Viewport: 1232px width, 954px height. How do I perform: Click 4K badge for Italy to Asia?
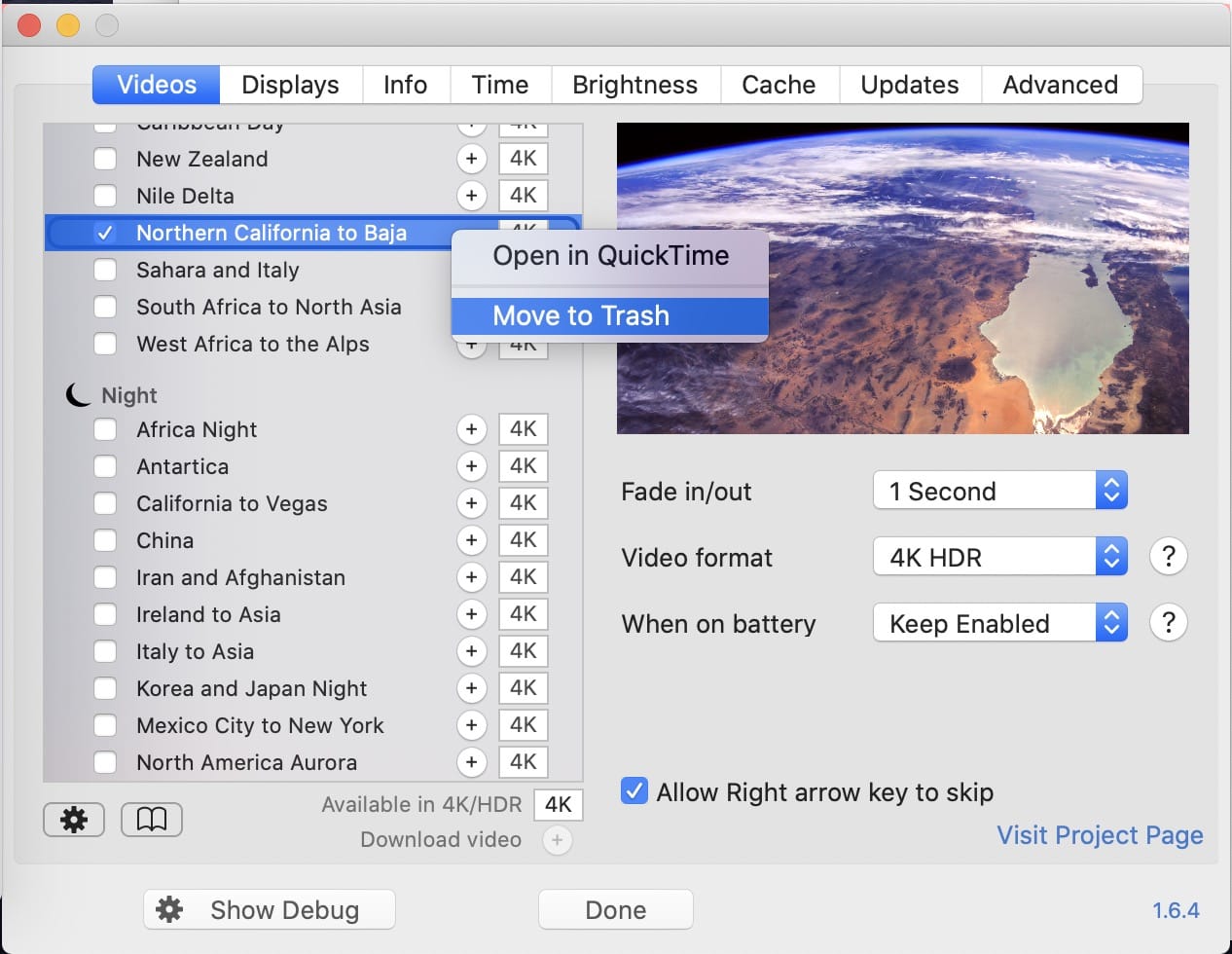click(524, 651)
